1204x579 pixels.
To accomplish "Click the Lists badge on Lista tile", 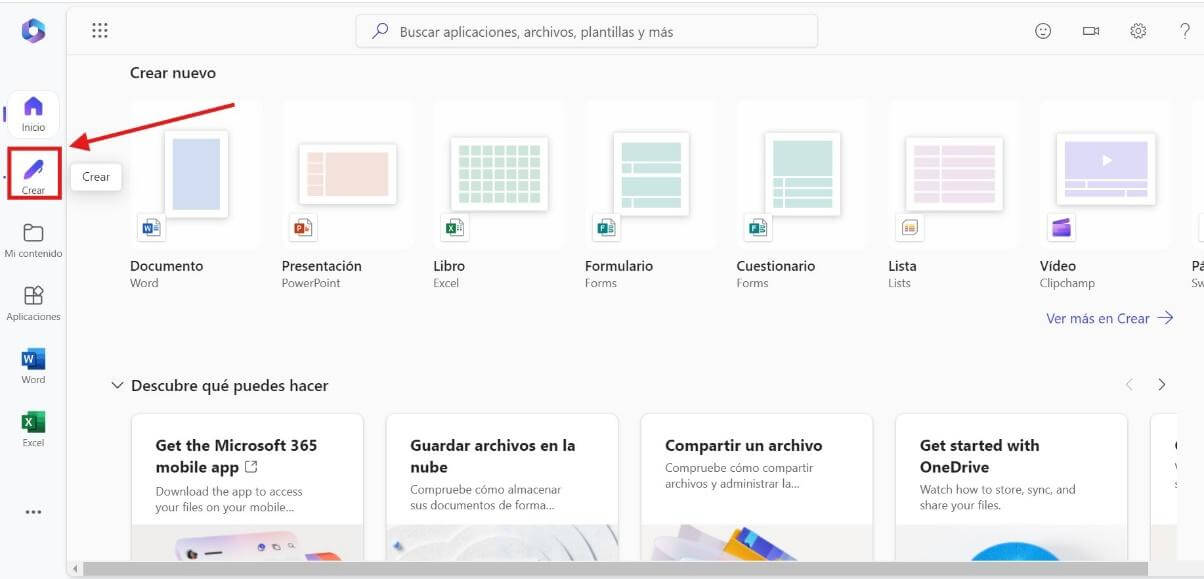I will click(x=909, y=227).
